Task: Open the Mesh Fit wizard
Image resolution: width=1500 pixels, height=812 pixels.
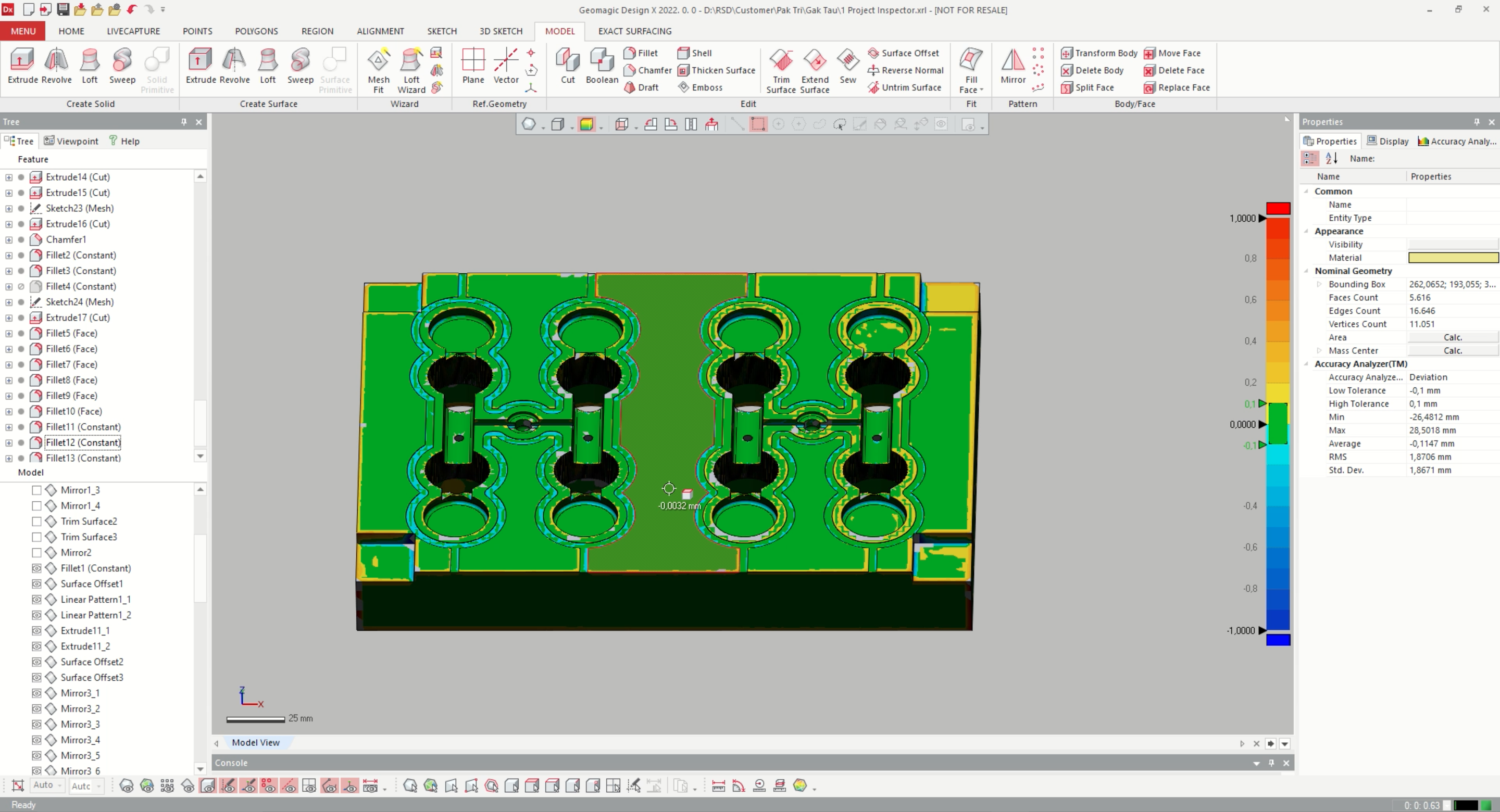Action: (x=379, y=70)
